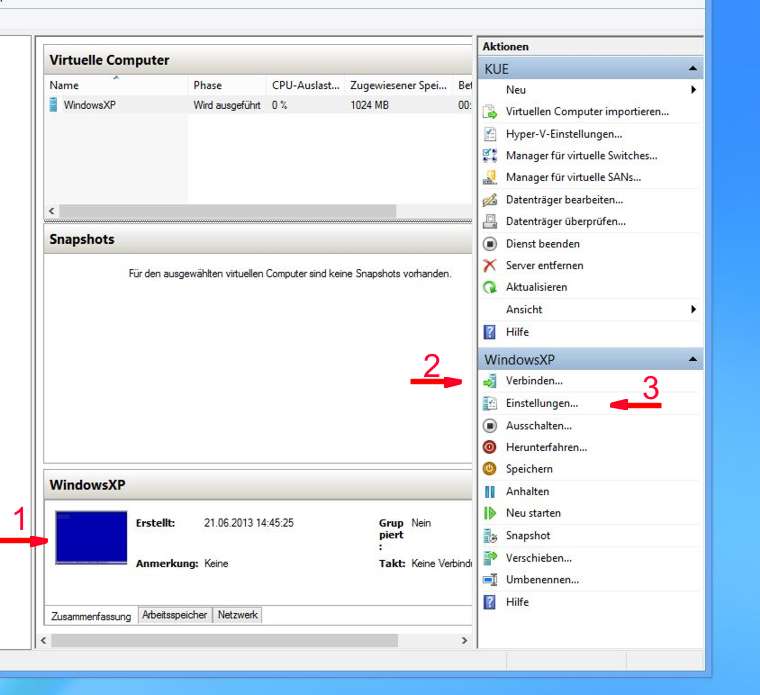Open the Neu menu entry
The image size is (760, 695).
(x=590, y=90)
